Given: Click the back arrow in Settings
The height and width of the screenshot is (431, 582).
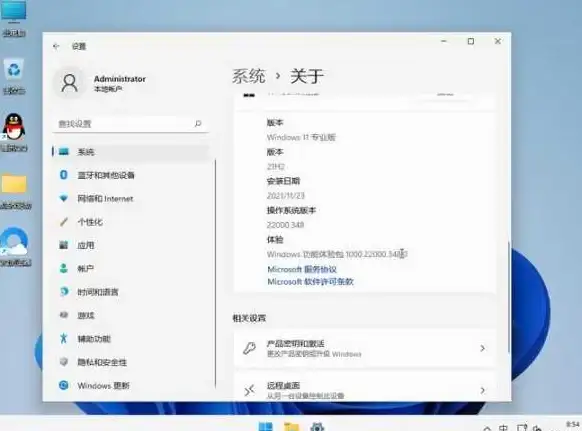Looking at the screenshot, I should pos(56,46).
